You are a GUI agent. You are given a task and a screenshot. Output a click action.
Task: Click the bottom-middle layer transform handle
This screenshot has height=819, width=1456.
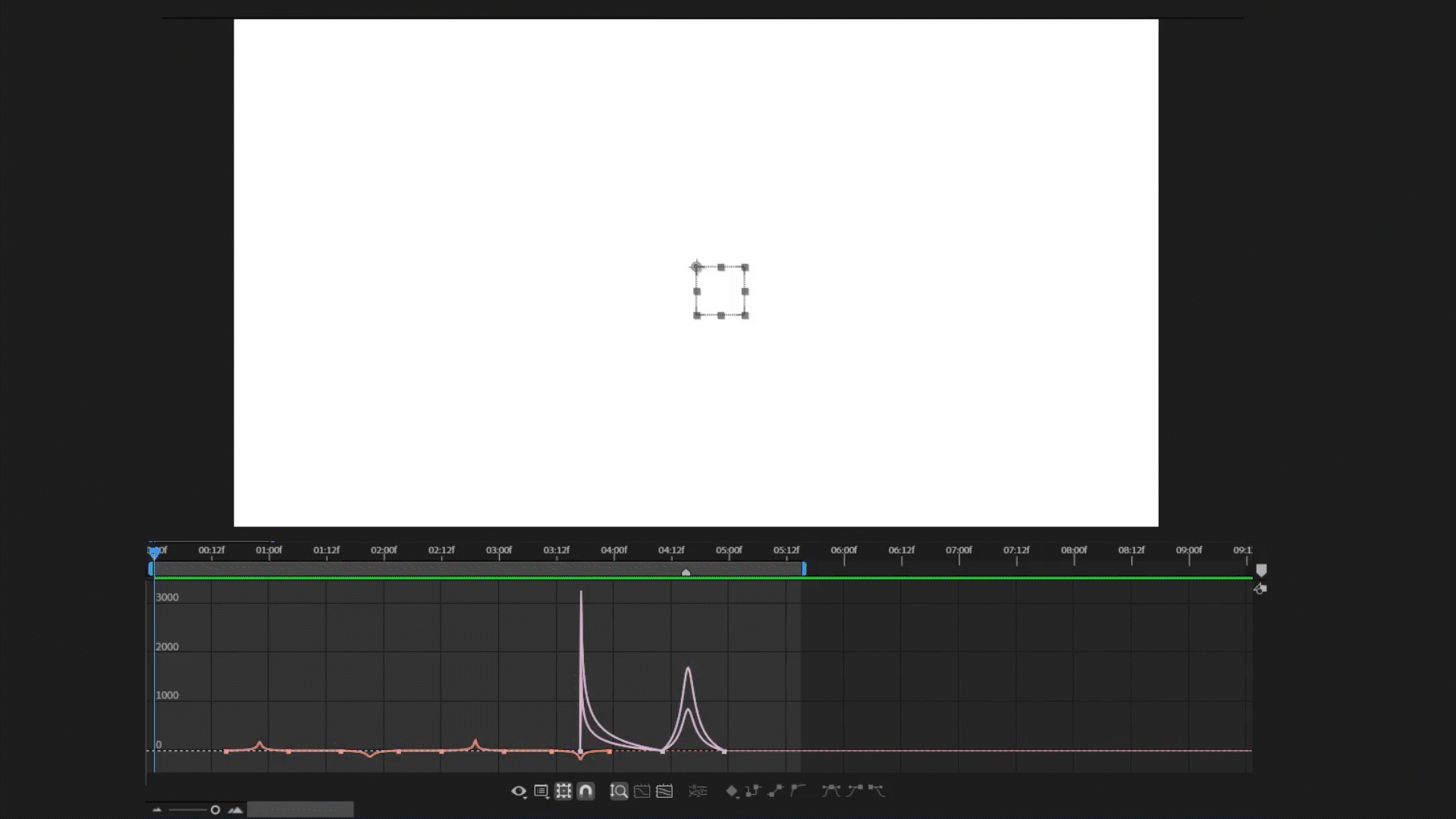click(x=721, y=315)
